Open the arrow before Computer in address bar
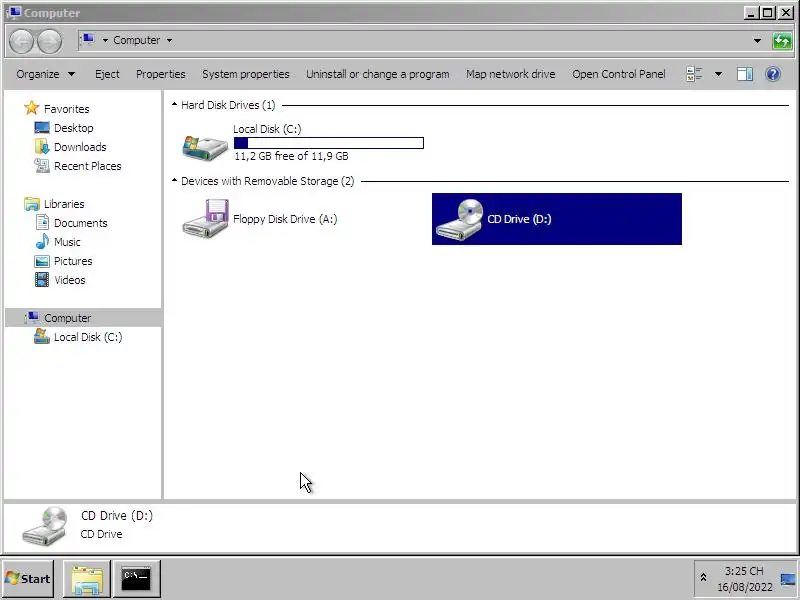The width and height of the screenshot is (800, 600). (105, 40)
